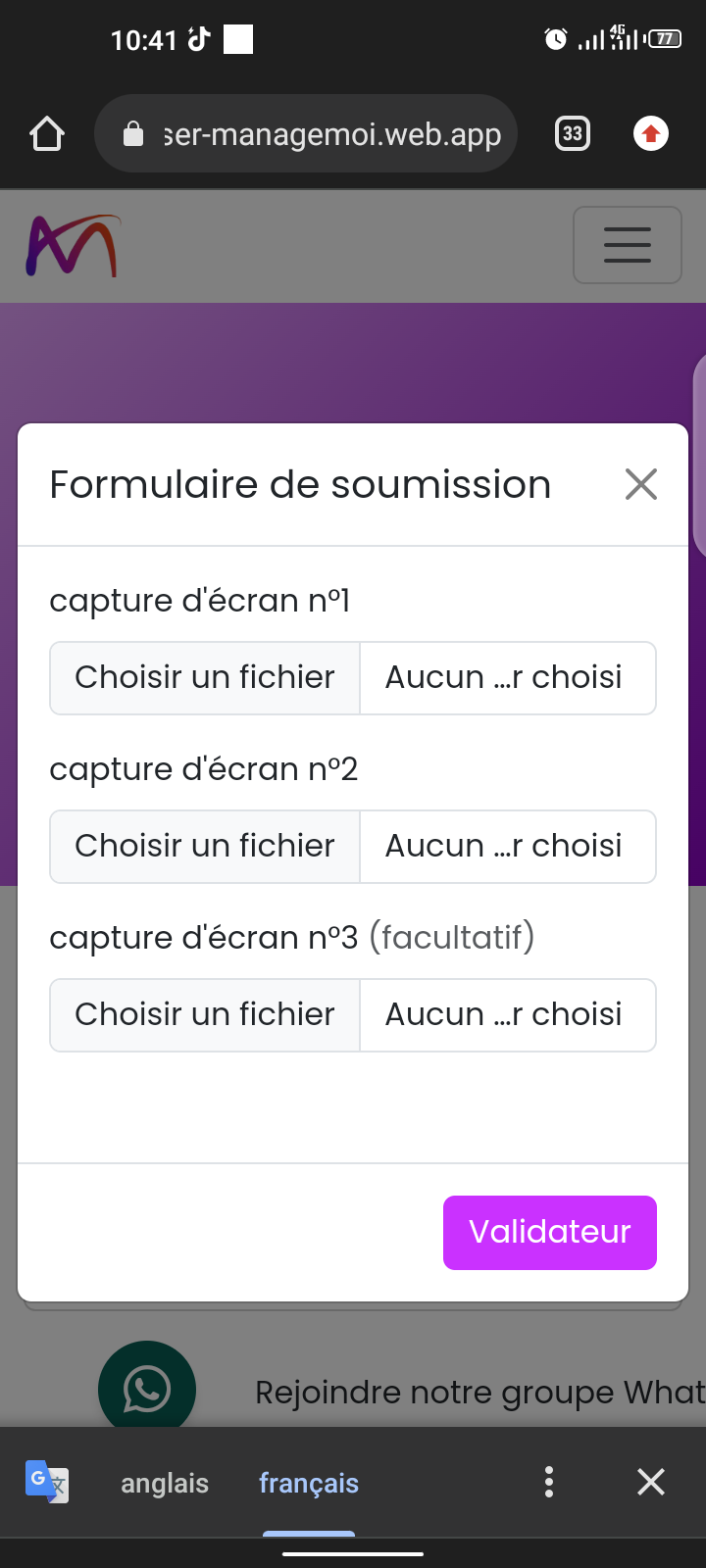This screenshot has width=706, height=1568.
Task: Open translate bar three-dot options menu
Action: (549, 1482)
